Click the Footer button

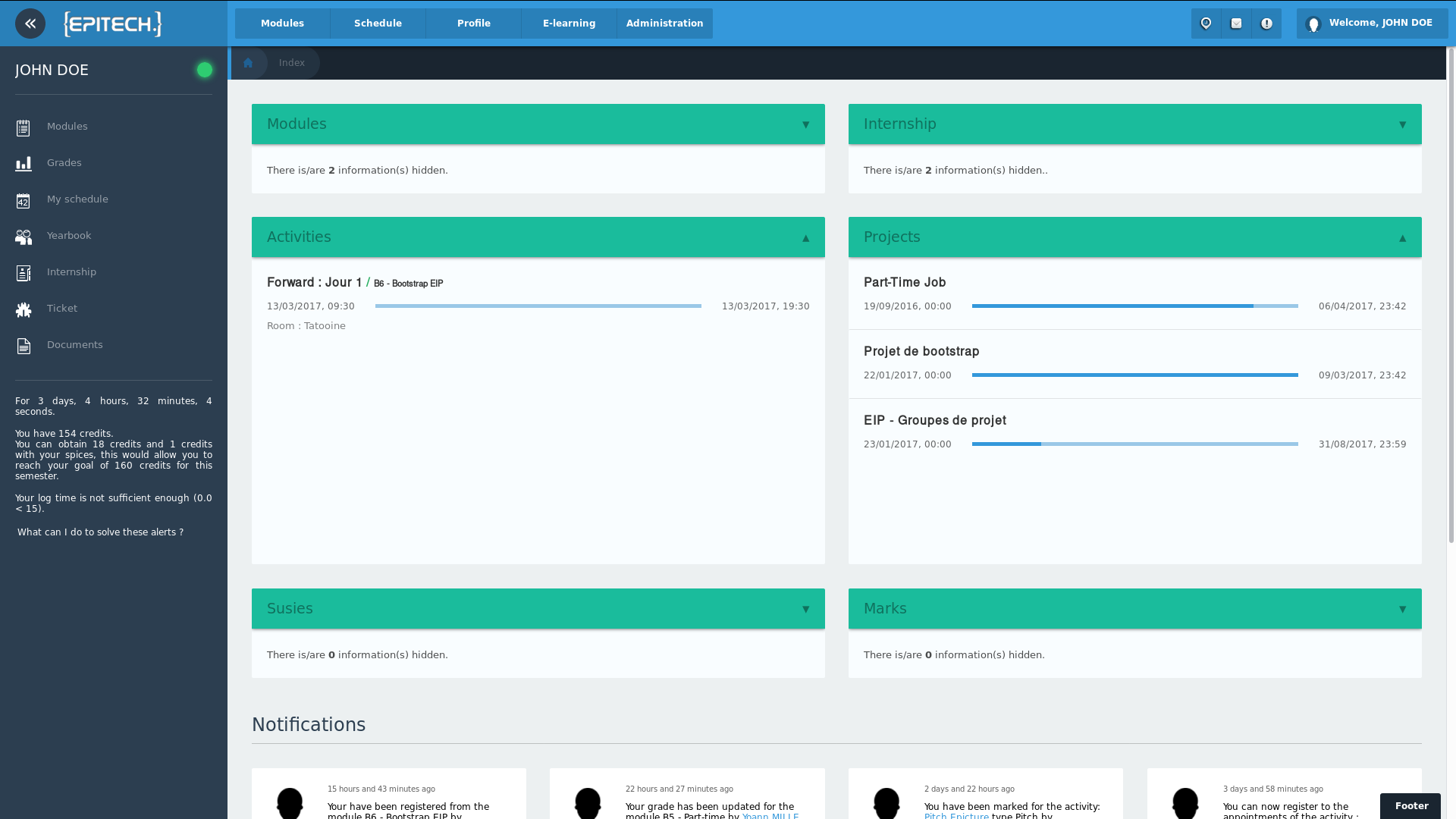(1410, 805)
